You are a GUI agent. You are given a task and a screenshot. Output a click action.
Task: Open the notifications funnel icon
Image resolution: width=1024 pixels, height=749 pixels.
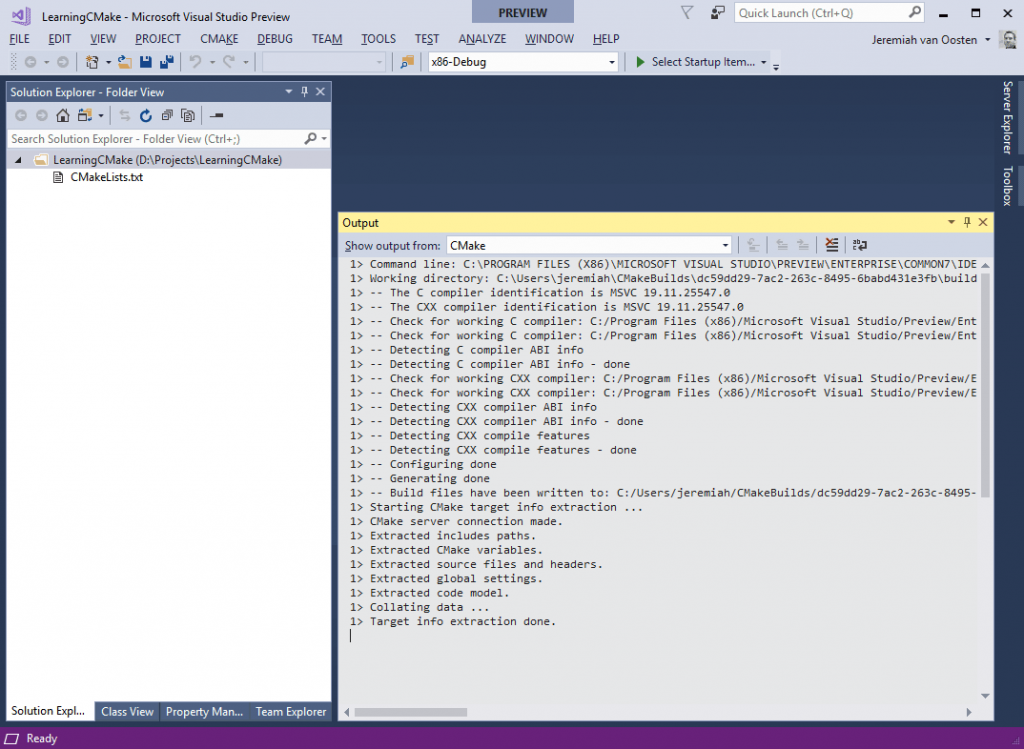pos(686,12)
